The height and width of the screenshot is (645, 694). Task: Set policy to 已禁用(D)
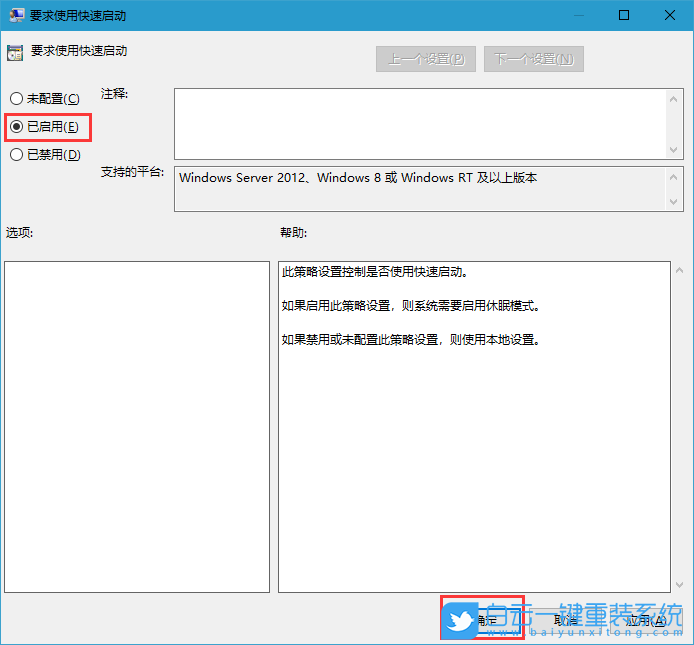click(x=45, y=154)
